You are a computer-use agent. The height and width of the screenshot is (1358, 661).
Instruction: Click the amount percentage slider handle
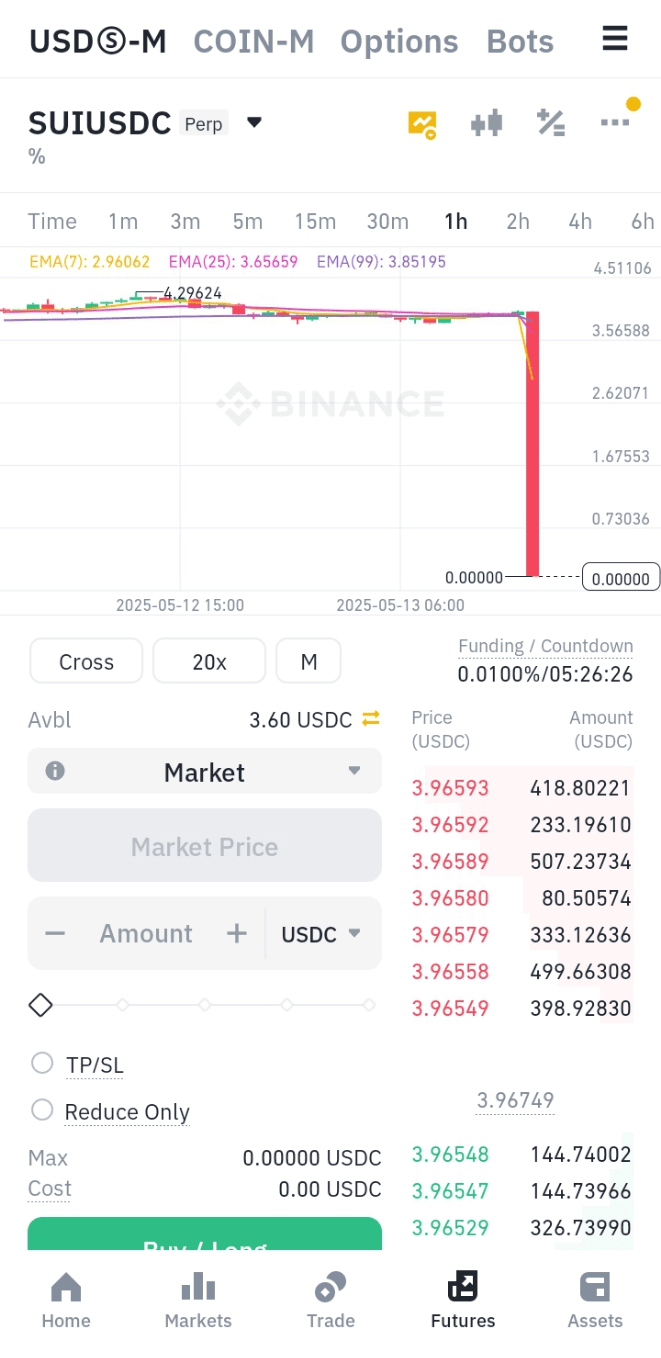click(x=40, y=1005)
